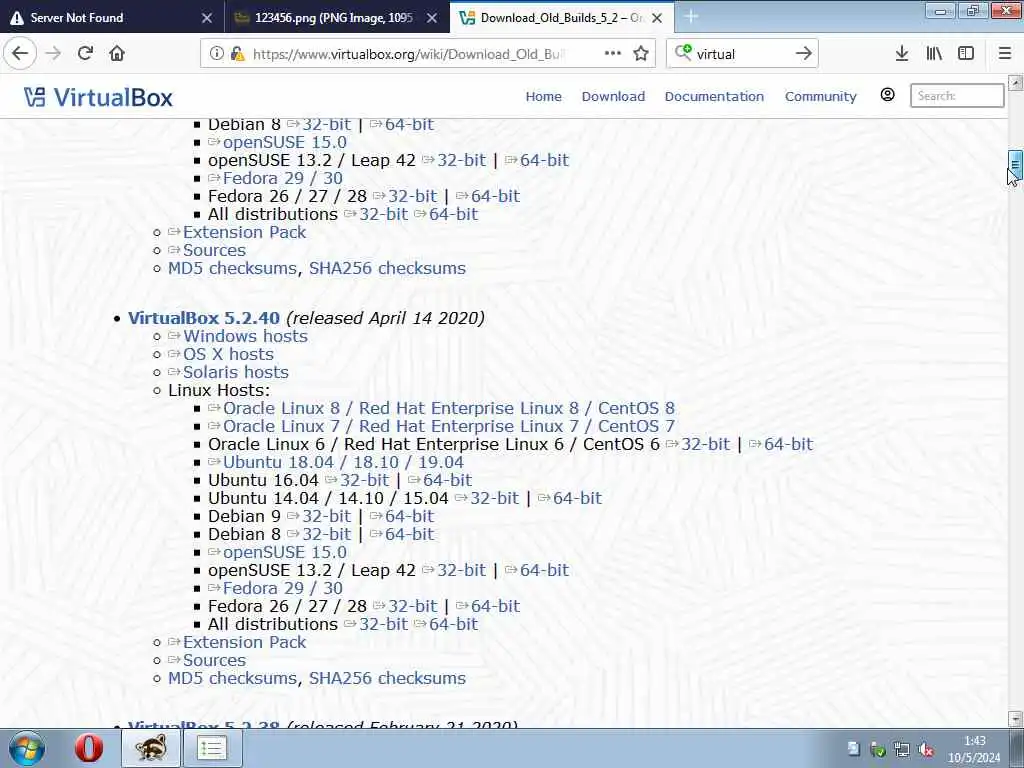Click the VirtualBox logo
The height and width of the screenshot is (768, 1024).
pos(98,97)
